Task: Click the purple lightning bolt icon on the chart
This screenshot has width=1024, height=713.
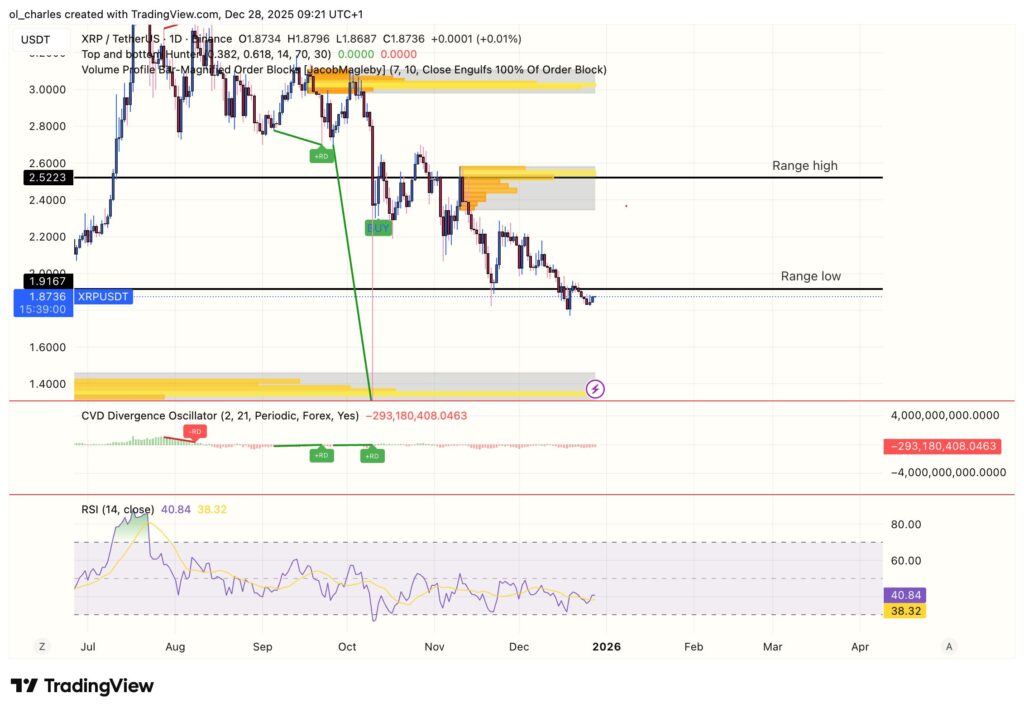Action: [596, 389]
